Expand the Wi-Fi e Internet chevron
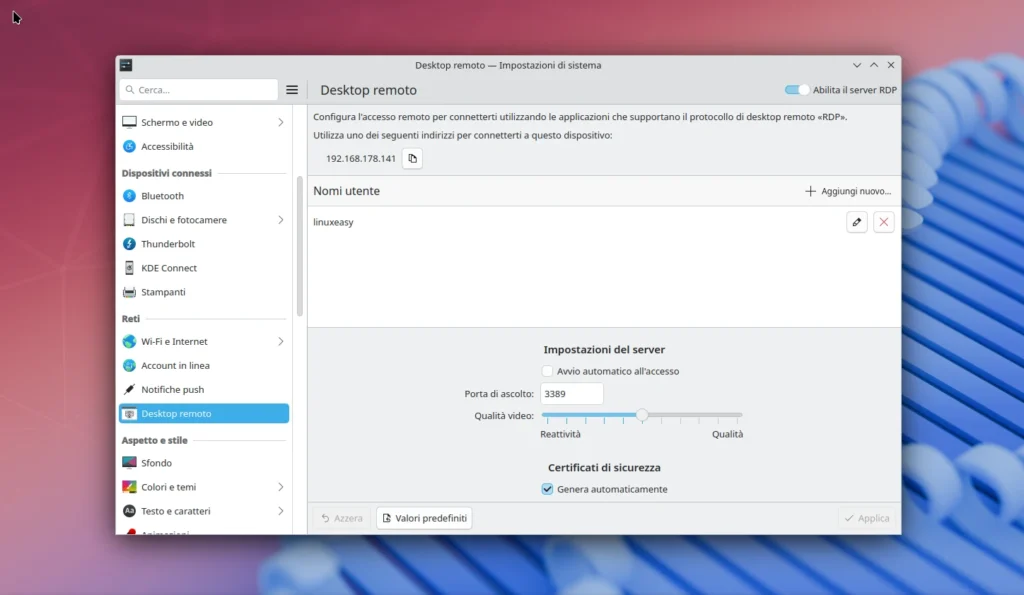Screen dimensions: 1024x595 280,341
